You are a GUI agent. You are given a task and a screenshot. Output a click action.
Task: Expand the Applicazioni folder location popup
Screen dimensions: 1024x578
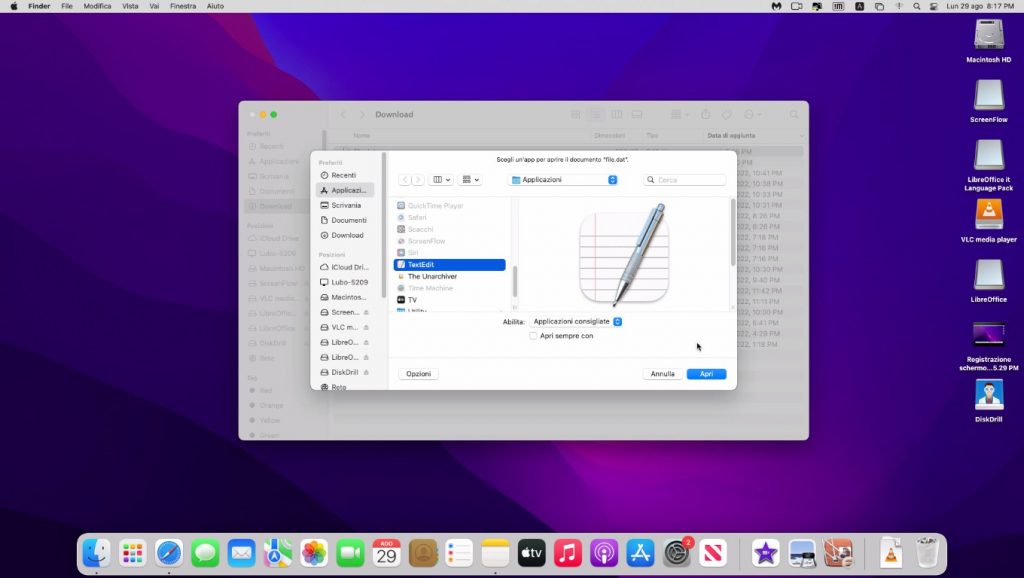[x=564, y=180]
